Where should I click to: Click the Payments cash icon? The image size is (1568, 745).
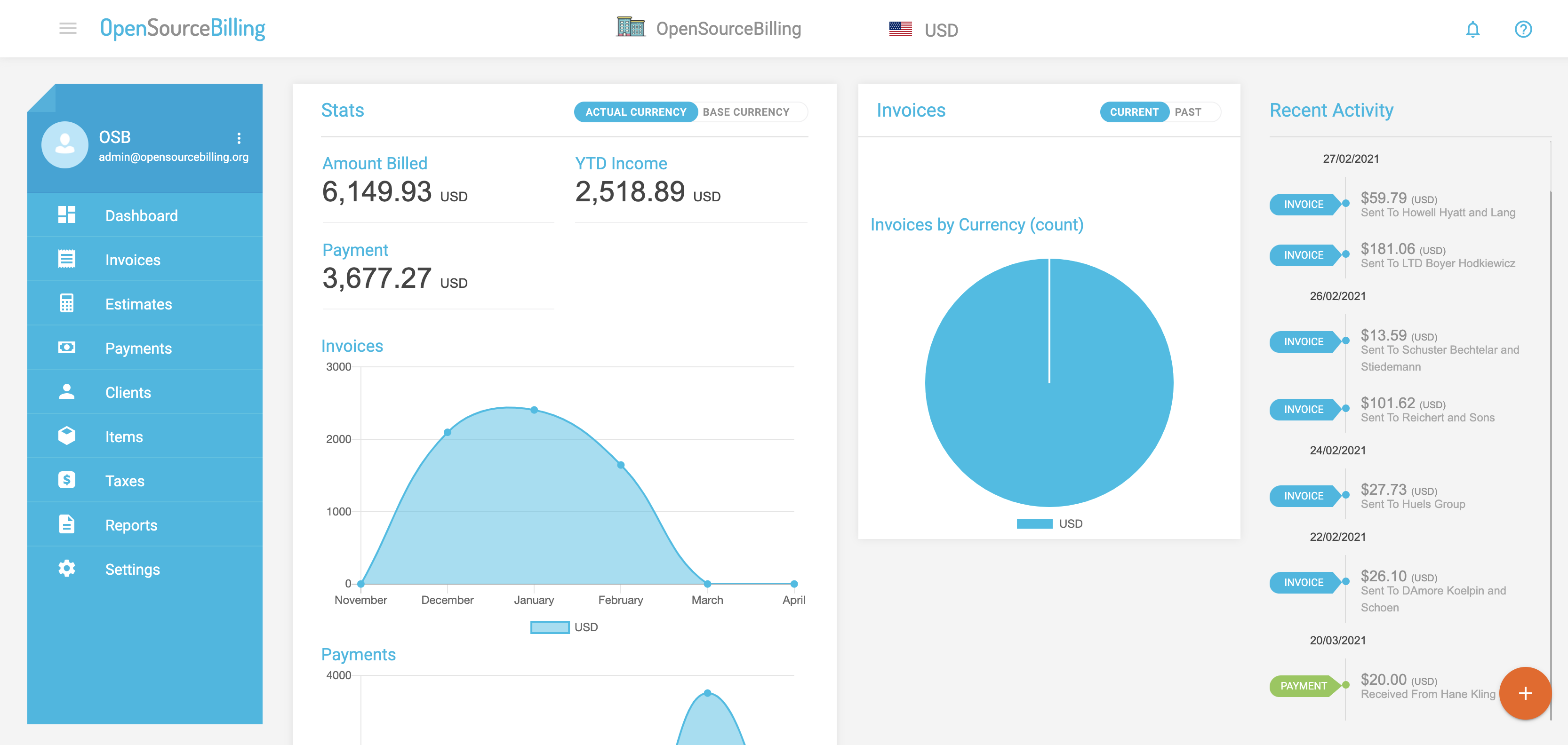pyautogui.click(x=67, y=347)
